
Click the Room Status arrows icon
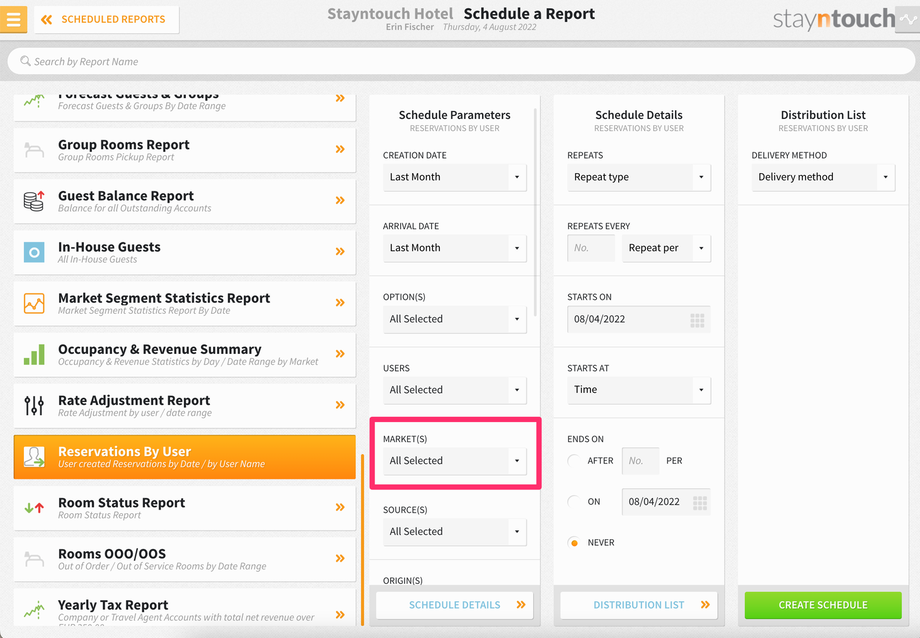click(34, 508)
